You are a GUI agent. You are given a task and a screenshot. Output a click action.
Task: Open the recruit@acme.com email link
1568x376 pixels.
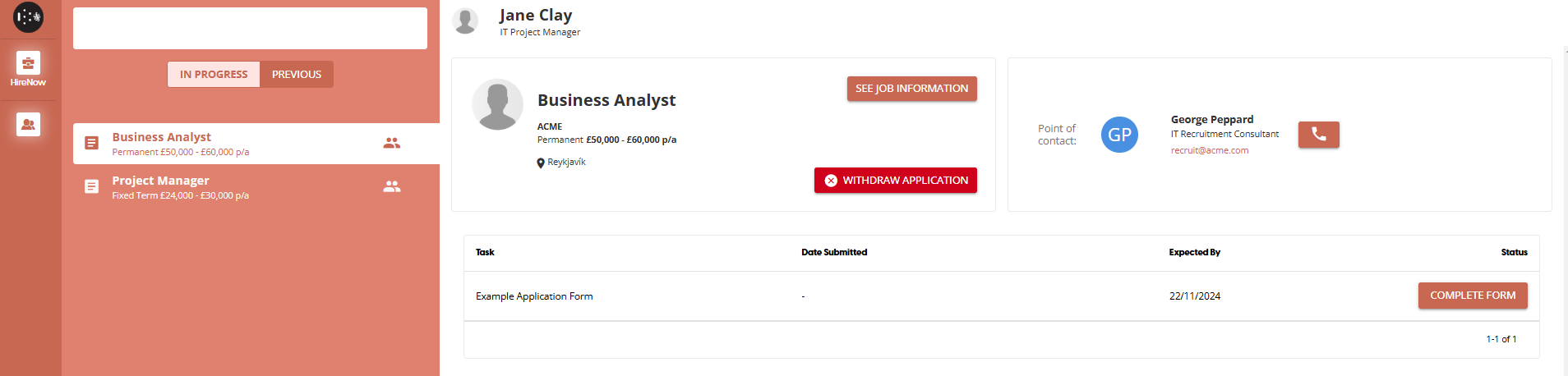point(1209,150)
